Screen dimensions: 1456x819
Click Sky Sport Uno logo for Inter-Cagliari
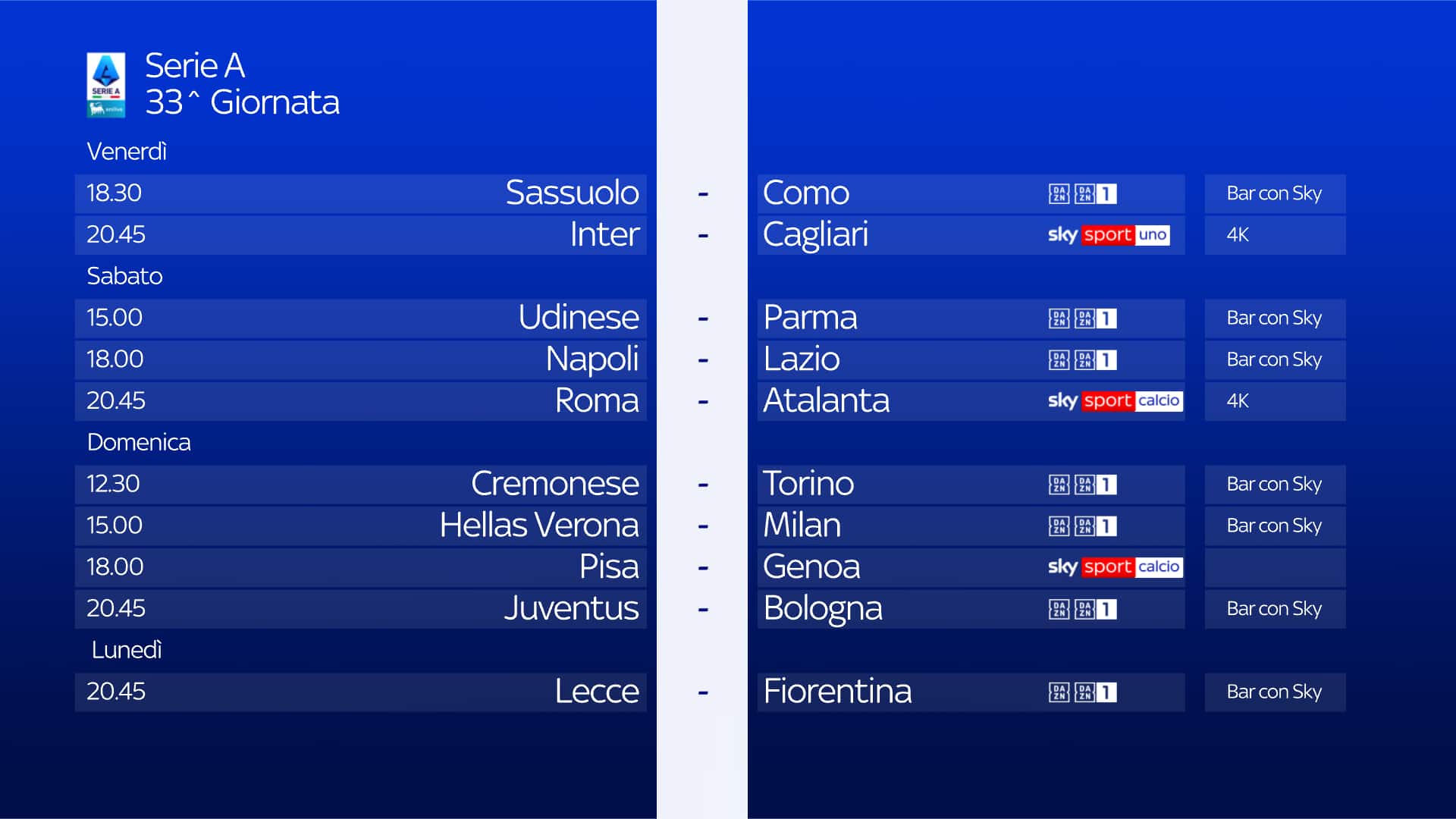[x=1108, y=235]
